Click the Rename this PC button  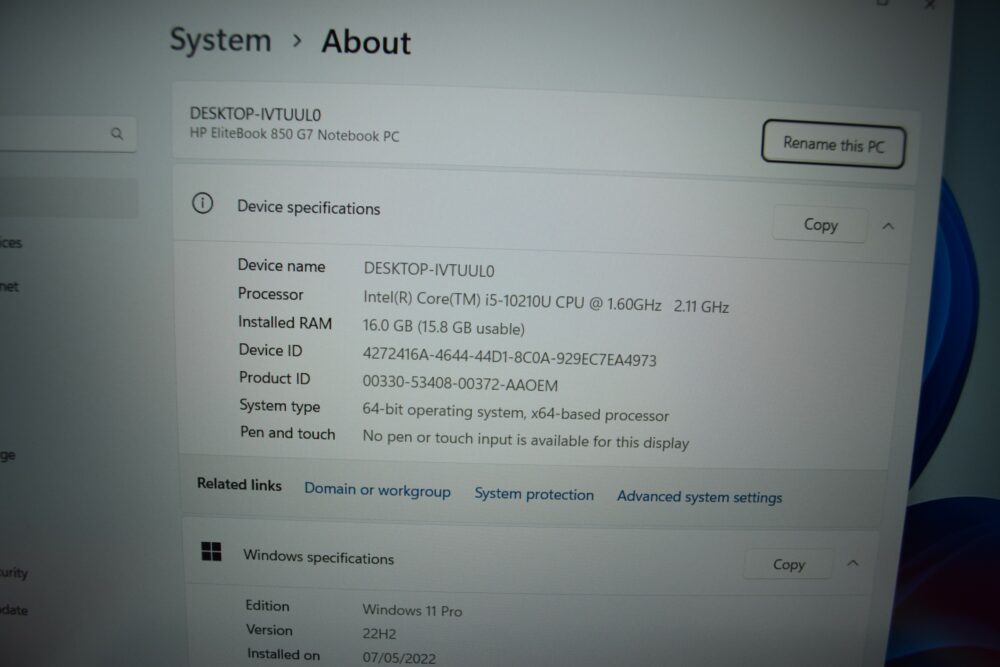(833, 145)
